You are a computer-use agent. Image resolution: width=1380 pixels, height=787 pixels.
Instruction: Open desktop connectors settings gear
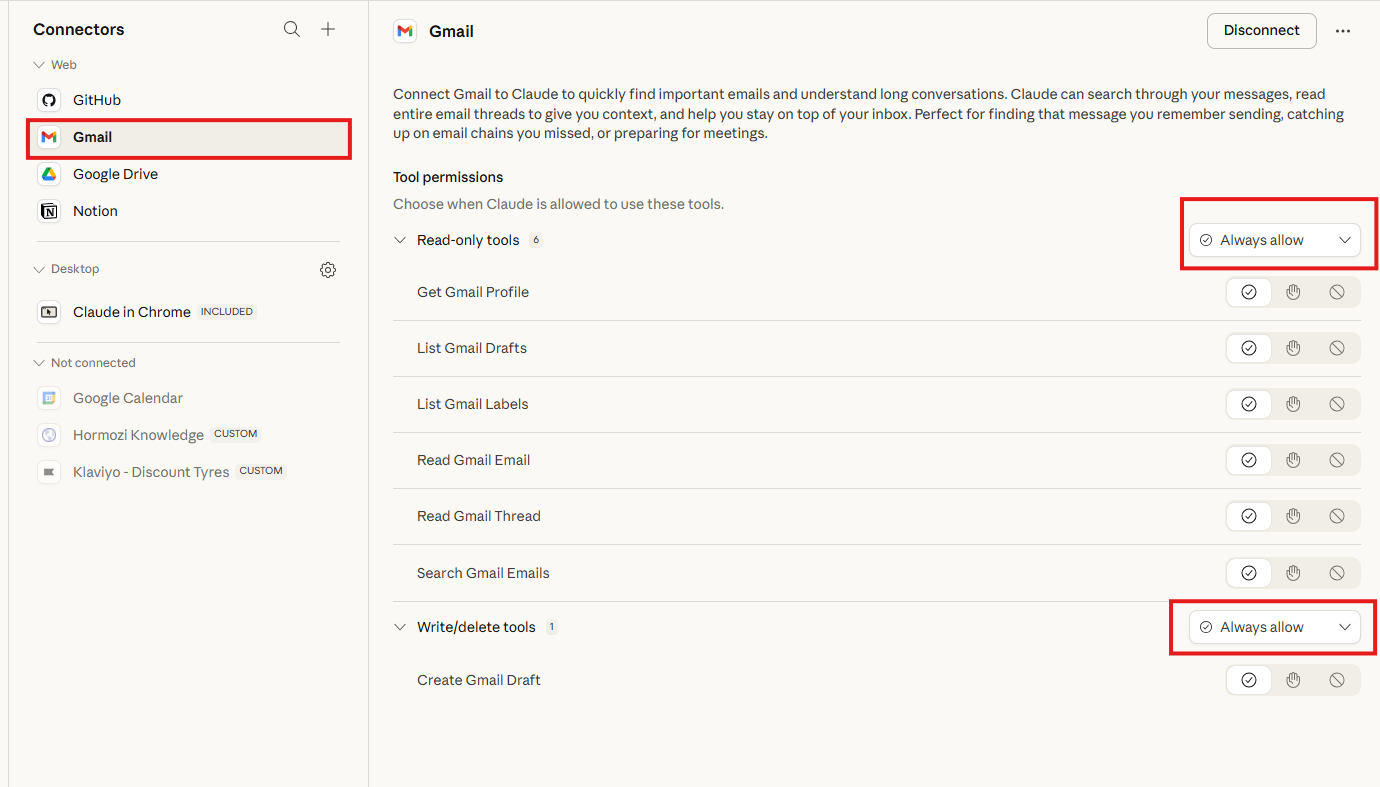click(328, 270)
